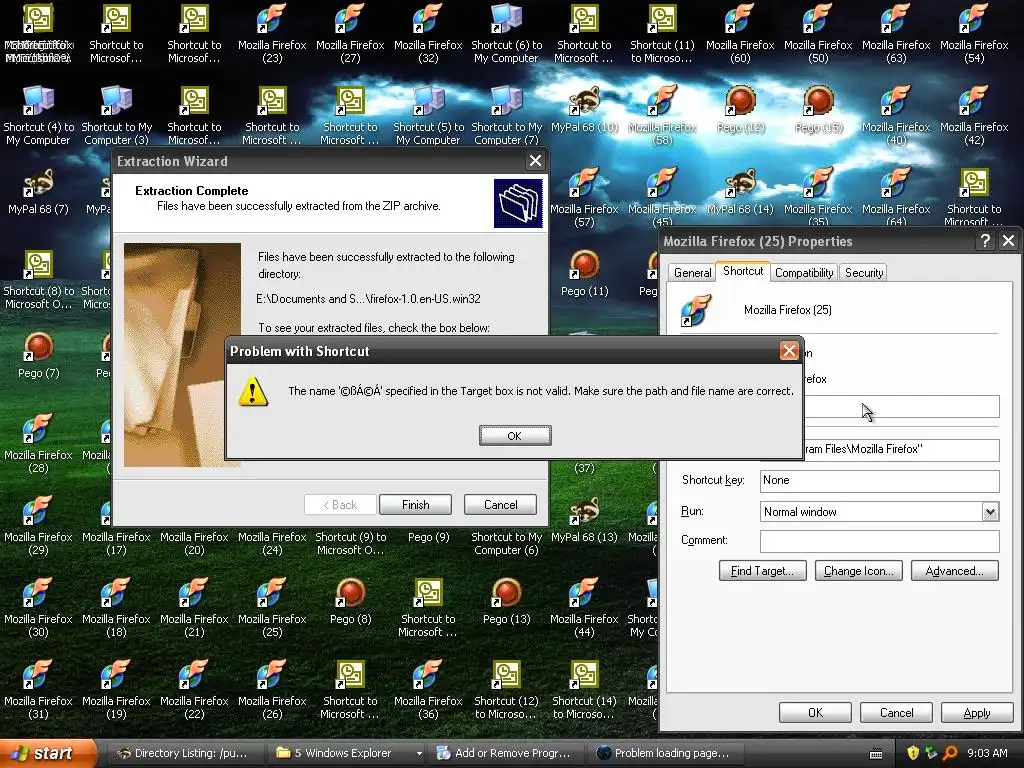Viewport: 1024px width, 768px height.
Task: Click Apply in Firefox (25) Properties
Action: coord(977,712)
